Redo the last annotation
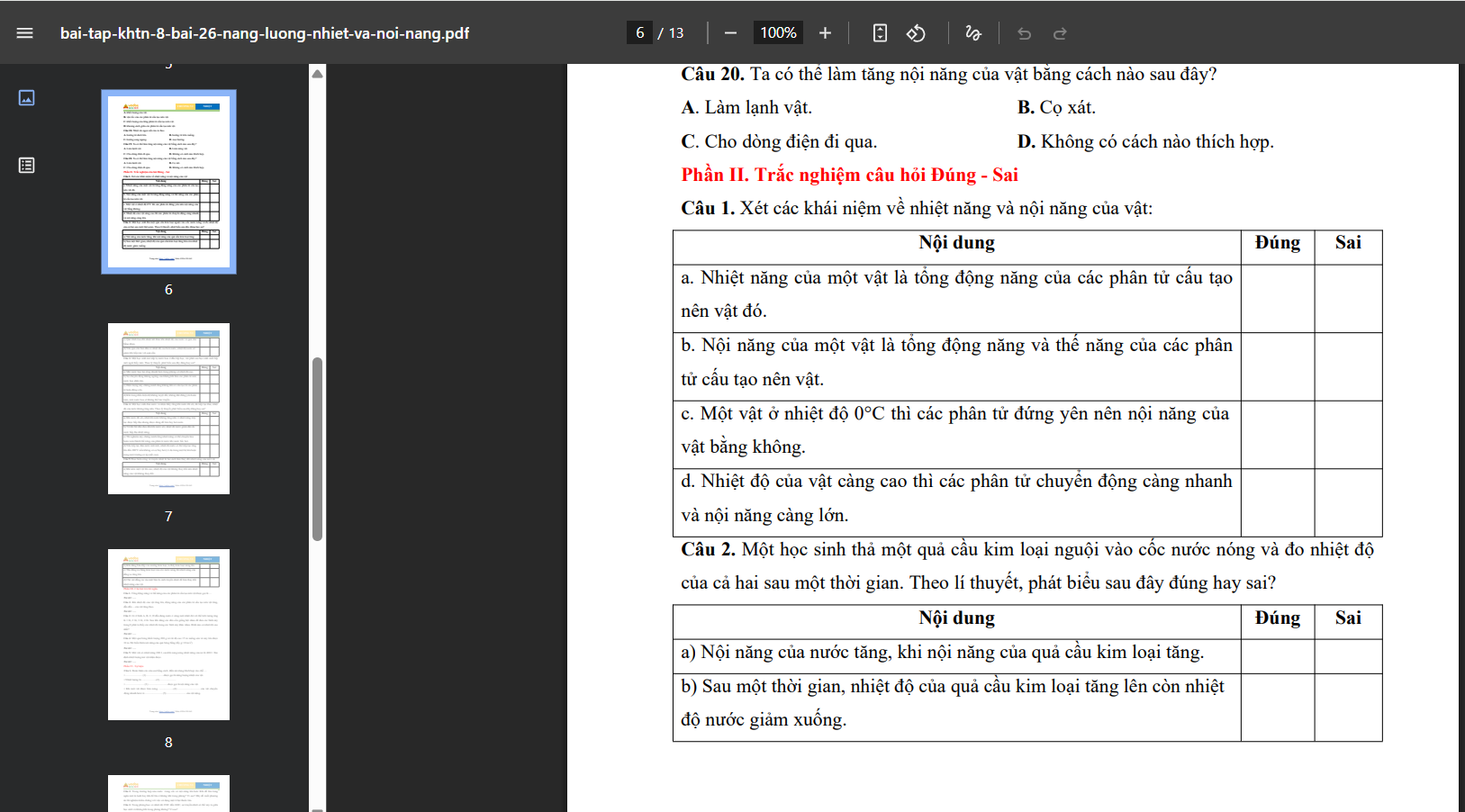The width and height of the screenshot is (1465, 812). coord(1060,33)
